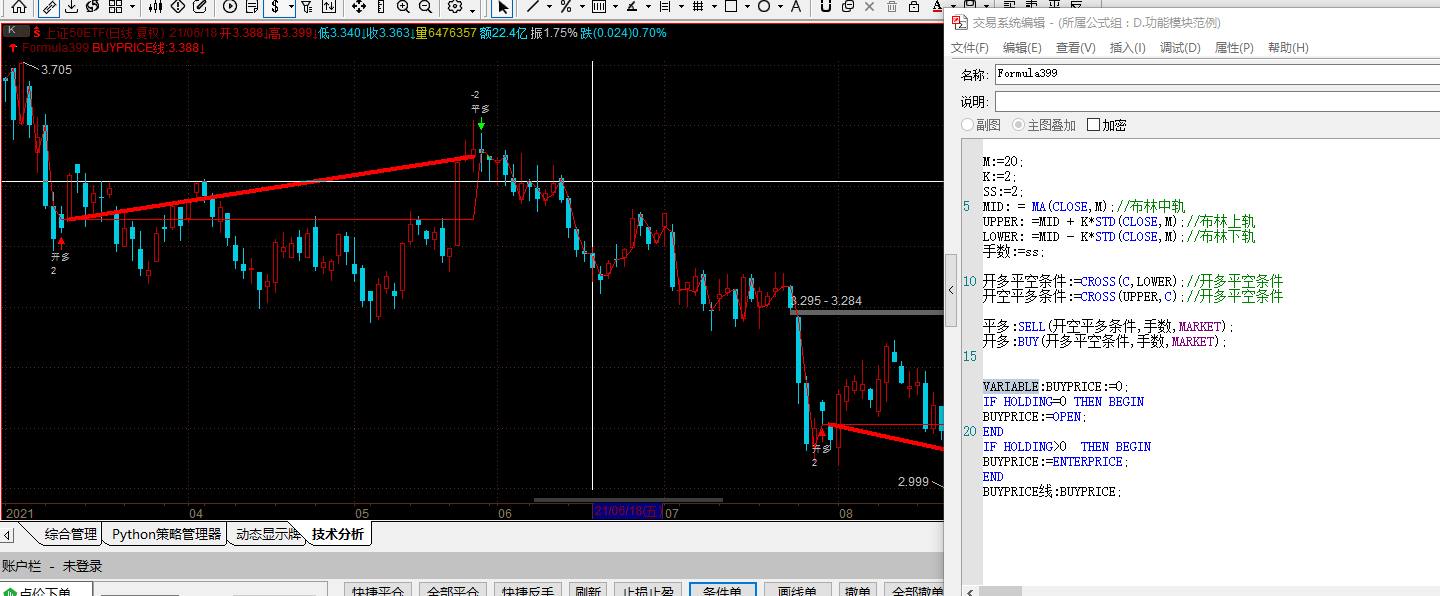Click the magnet snap icon
1440x596 pixels.
(x=826, y=7)
